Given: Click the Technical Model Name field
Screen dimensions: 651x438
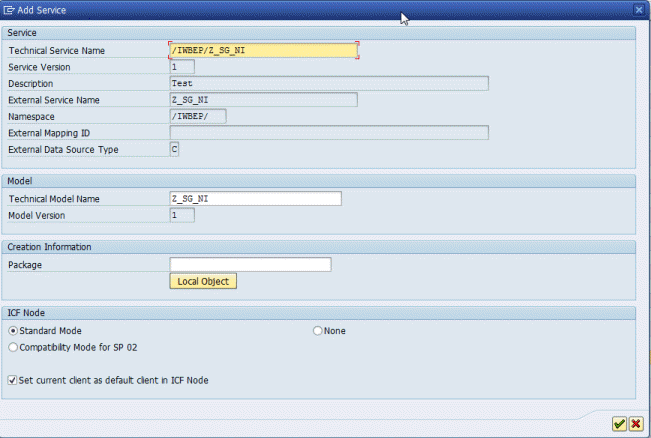Looking at the screenshot, I should [256, 199].
